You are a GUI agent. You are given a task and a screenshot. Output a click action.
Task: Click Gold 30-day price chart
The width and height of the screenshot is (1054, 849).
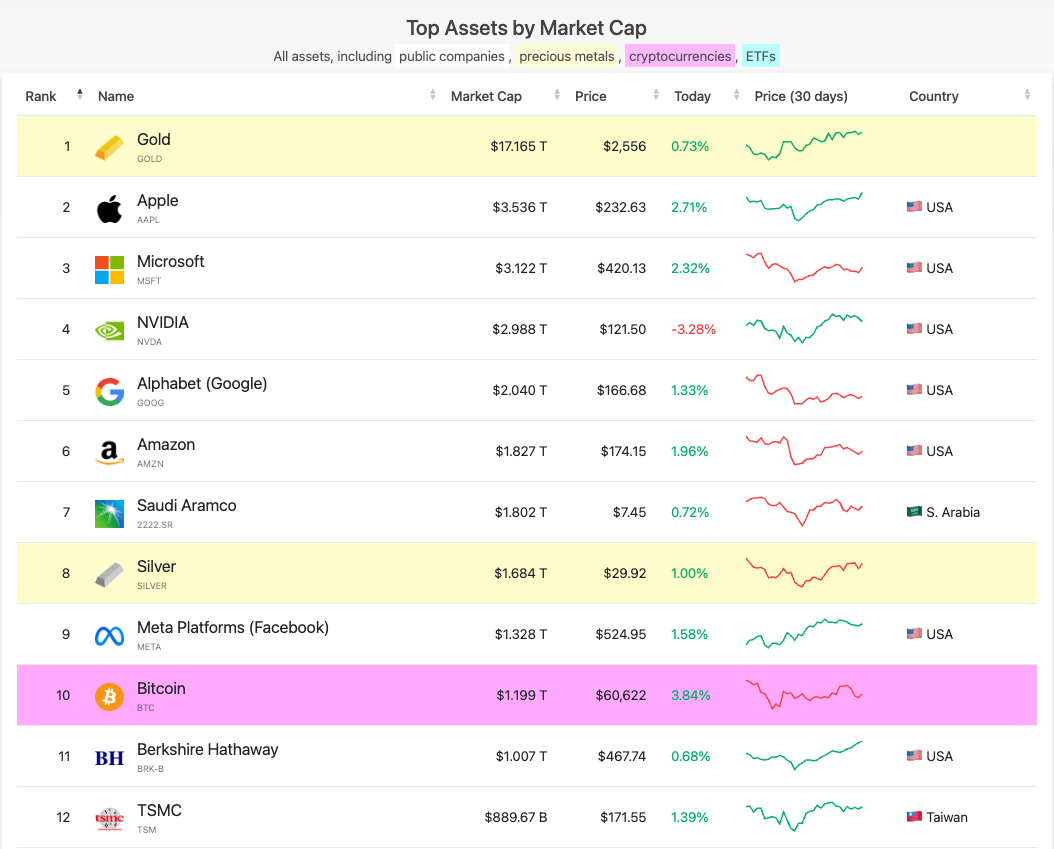click(804, 145)
